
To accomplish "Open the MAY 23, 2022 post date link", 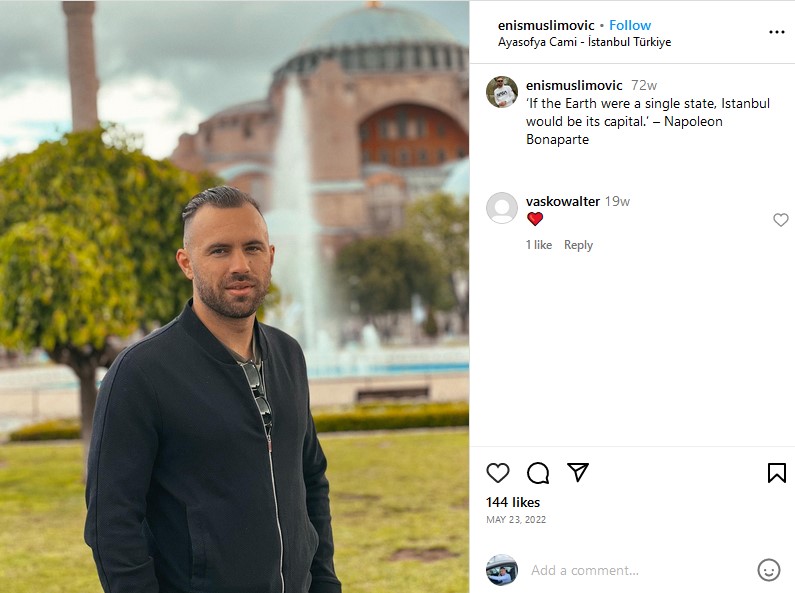I will [x=516, y=520].
